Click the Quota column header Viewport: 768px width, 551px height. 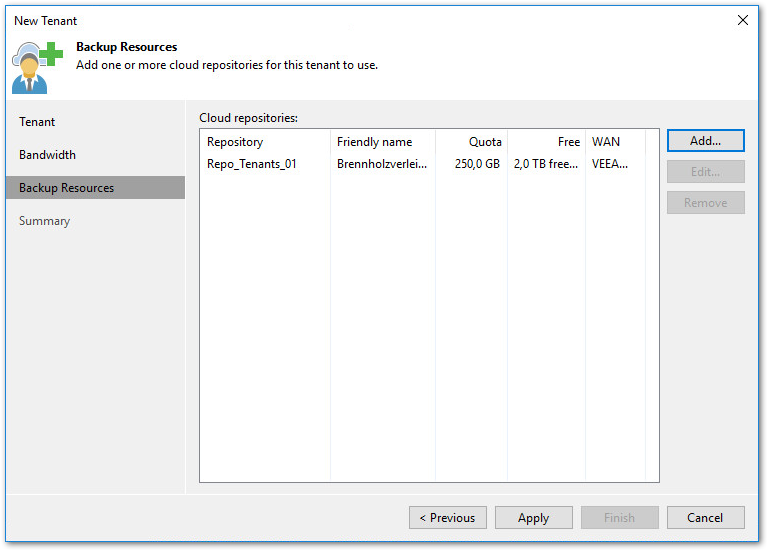click(x=485, y=142)
